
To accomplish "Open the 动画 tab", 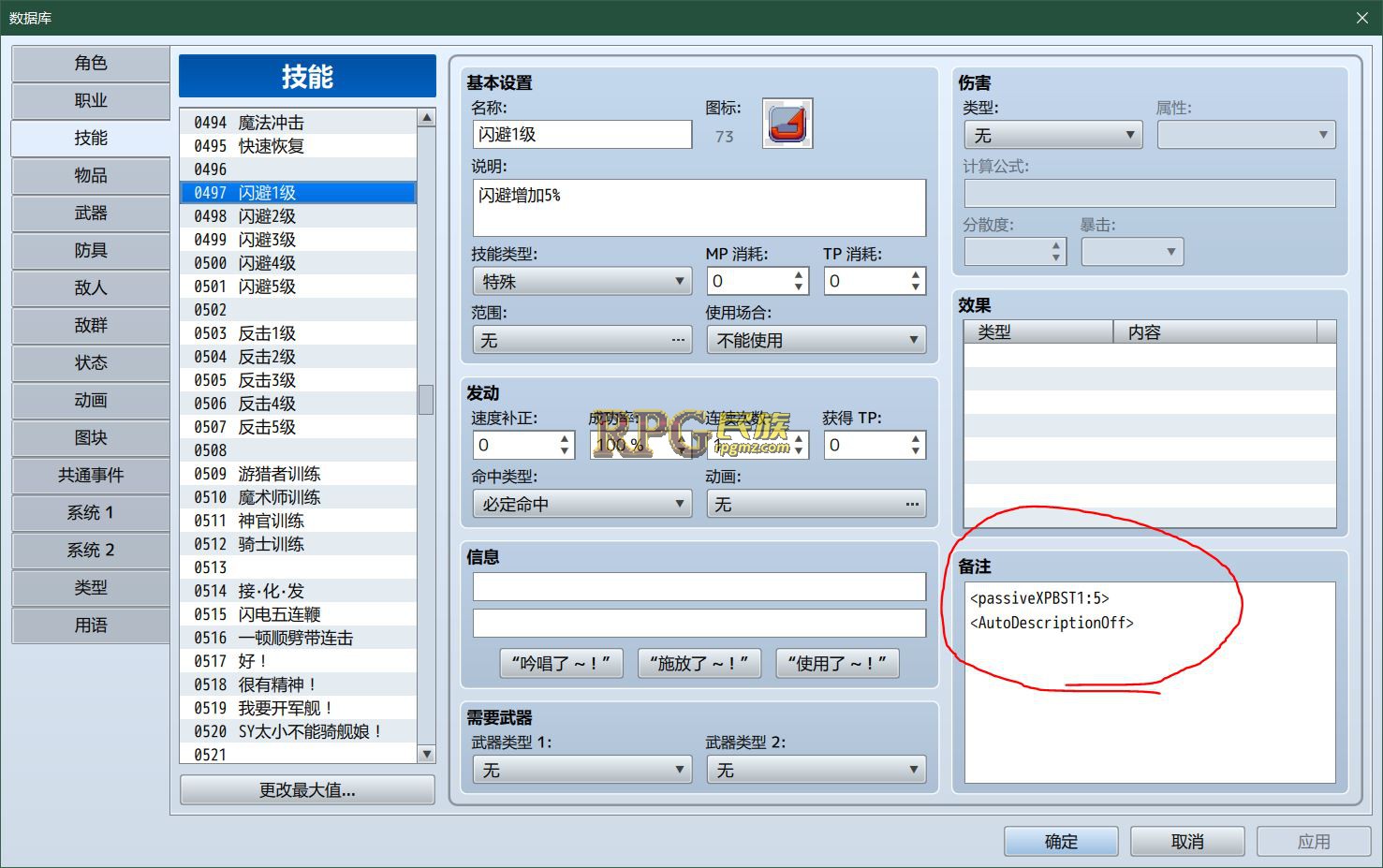I will point(91,400).
